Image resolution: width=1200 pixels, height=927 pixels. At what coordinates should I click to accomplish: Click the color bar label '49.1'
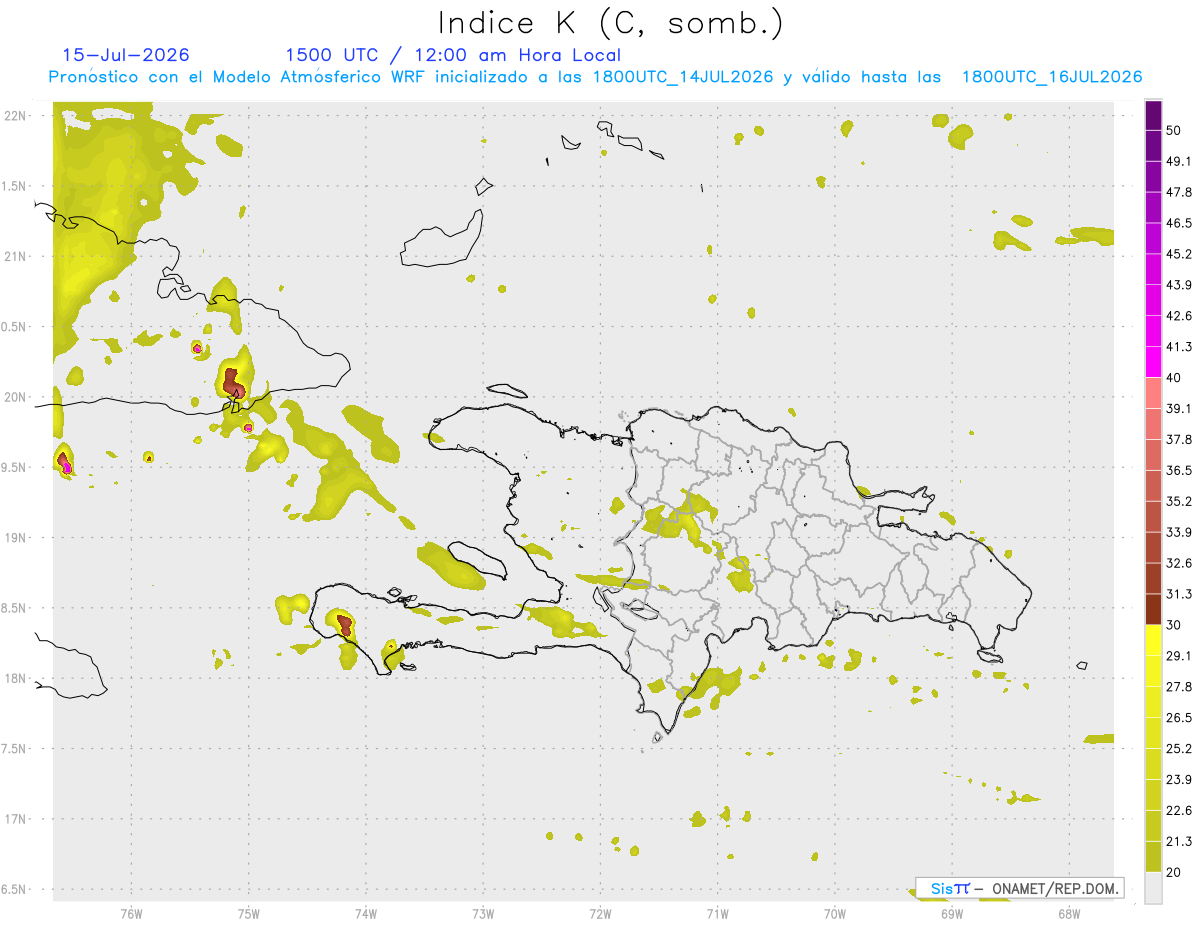(1179, 162)
